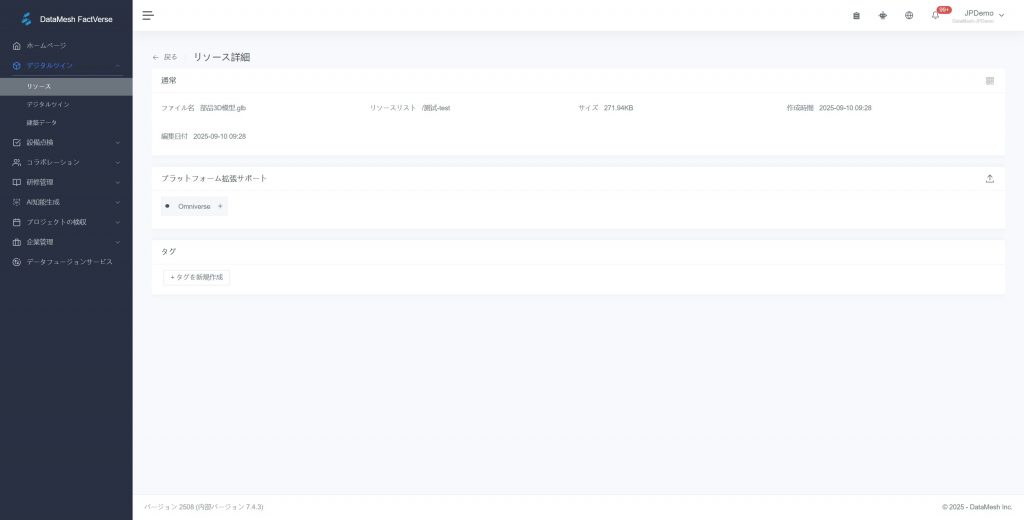Image resolution: width=1024 pixels, height=520 pixels.
Task: Open the robot assistant icon
Action: click(x=882, y=15)
